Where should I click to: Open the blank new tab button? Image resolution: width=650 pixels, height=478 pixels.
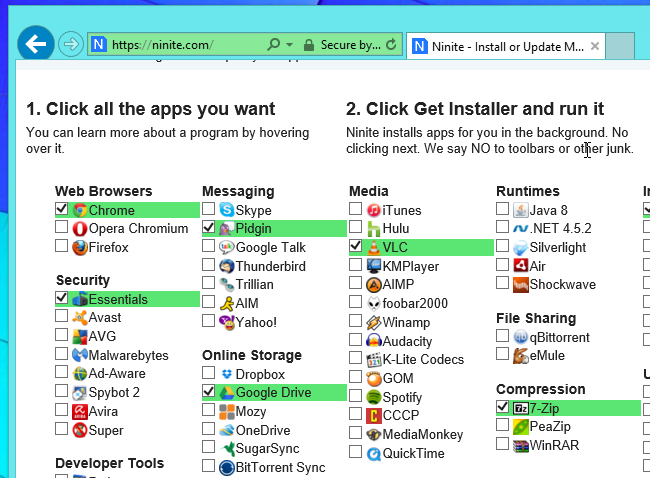click(620, 46)
